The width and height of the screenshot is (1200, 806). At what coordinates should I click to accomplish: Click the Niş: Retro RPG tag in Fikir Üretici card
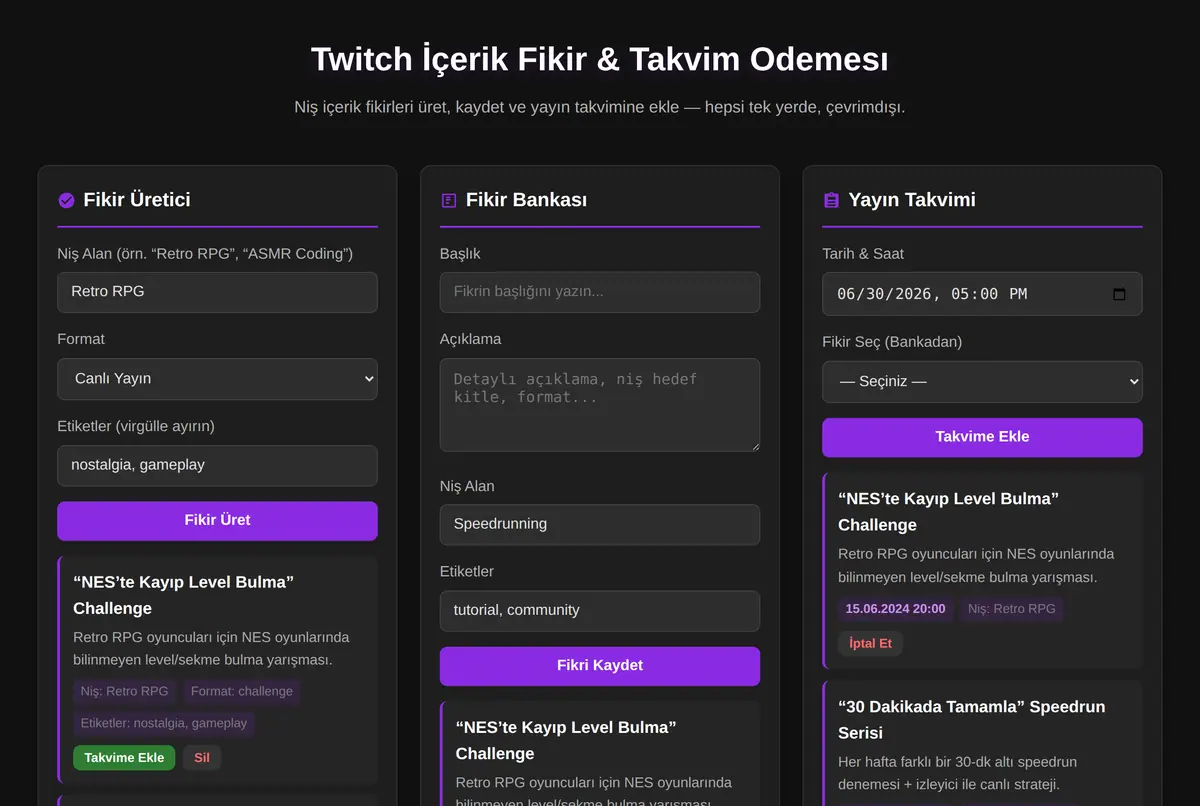(x=125, y=691)
